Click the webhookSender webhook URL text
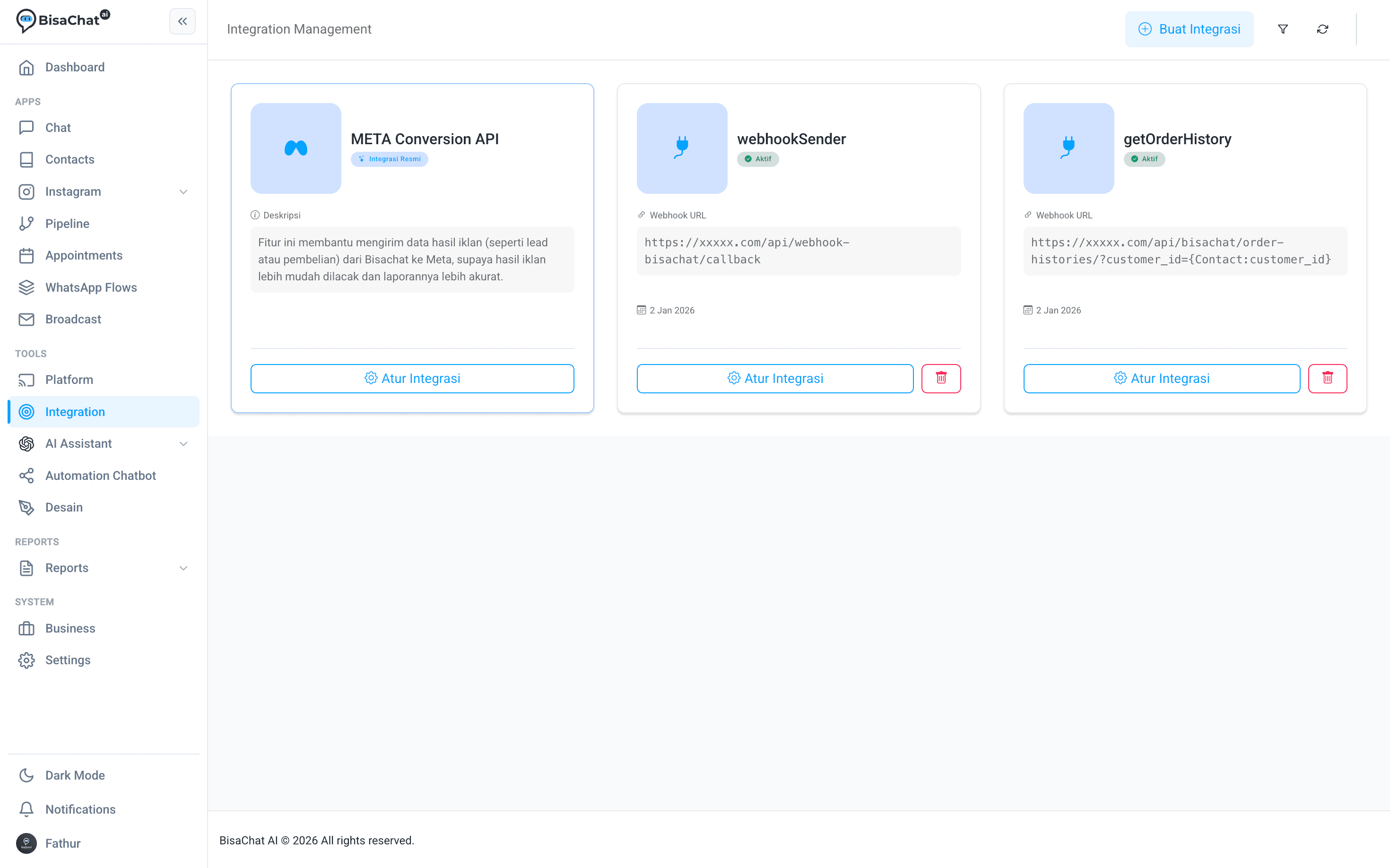 [747, 251]
